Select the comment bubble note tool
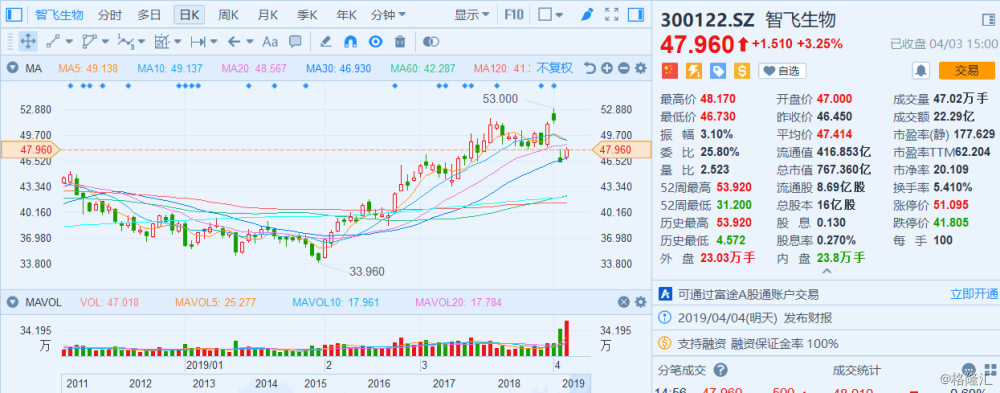 (295, 42)
